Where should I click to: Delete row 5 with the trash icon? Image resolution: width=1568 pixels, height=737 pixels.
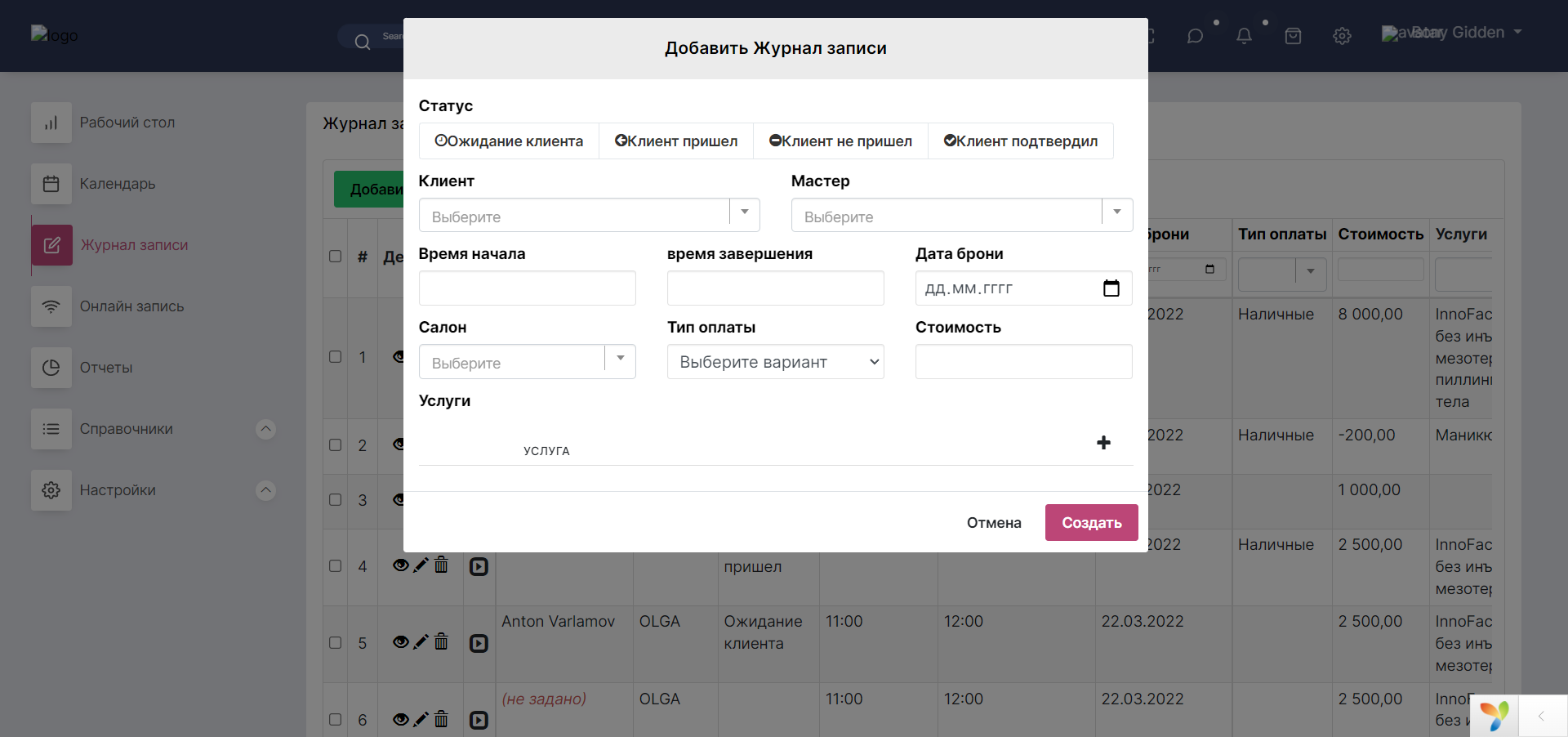tap(441, 642)
